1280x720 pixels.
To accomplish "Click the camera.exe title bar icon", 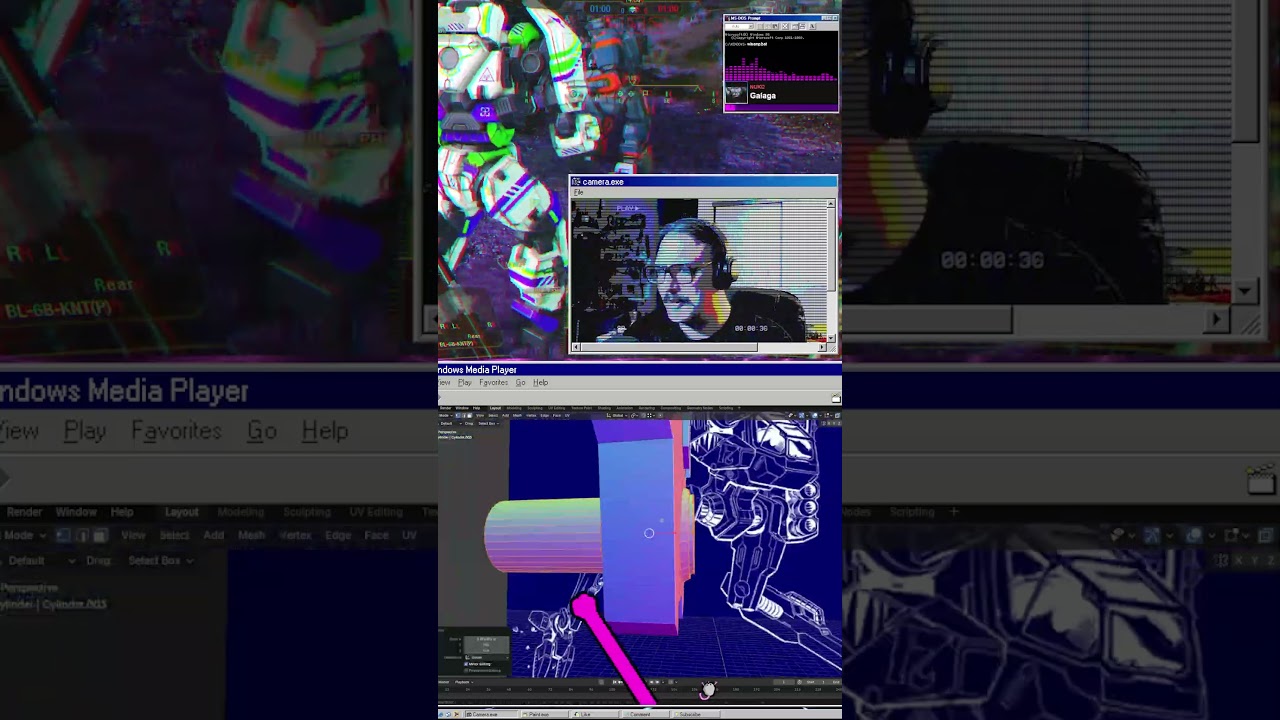I will pos(576,182).
